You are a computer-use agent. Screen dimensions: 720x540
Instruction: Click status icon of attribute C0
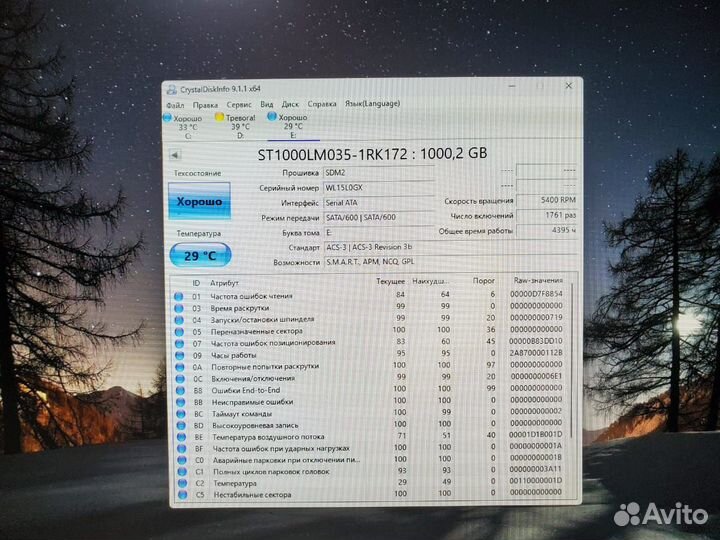tap(182, 460)
